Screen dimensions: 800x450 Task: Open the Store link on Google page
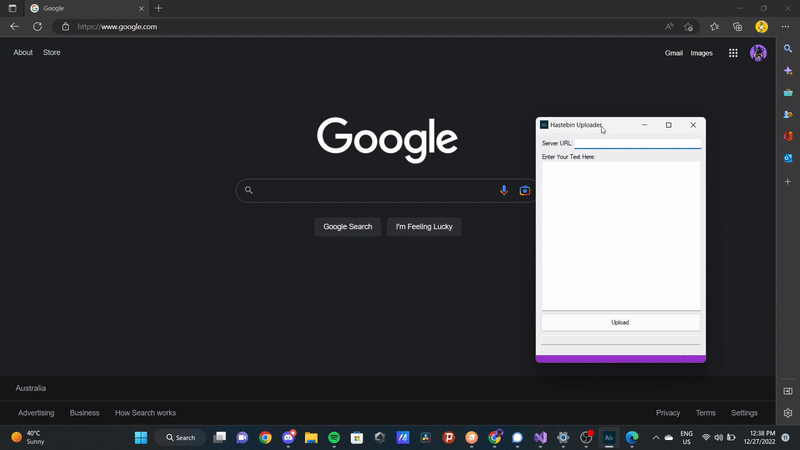click(52, 53)
